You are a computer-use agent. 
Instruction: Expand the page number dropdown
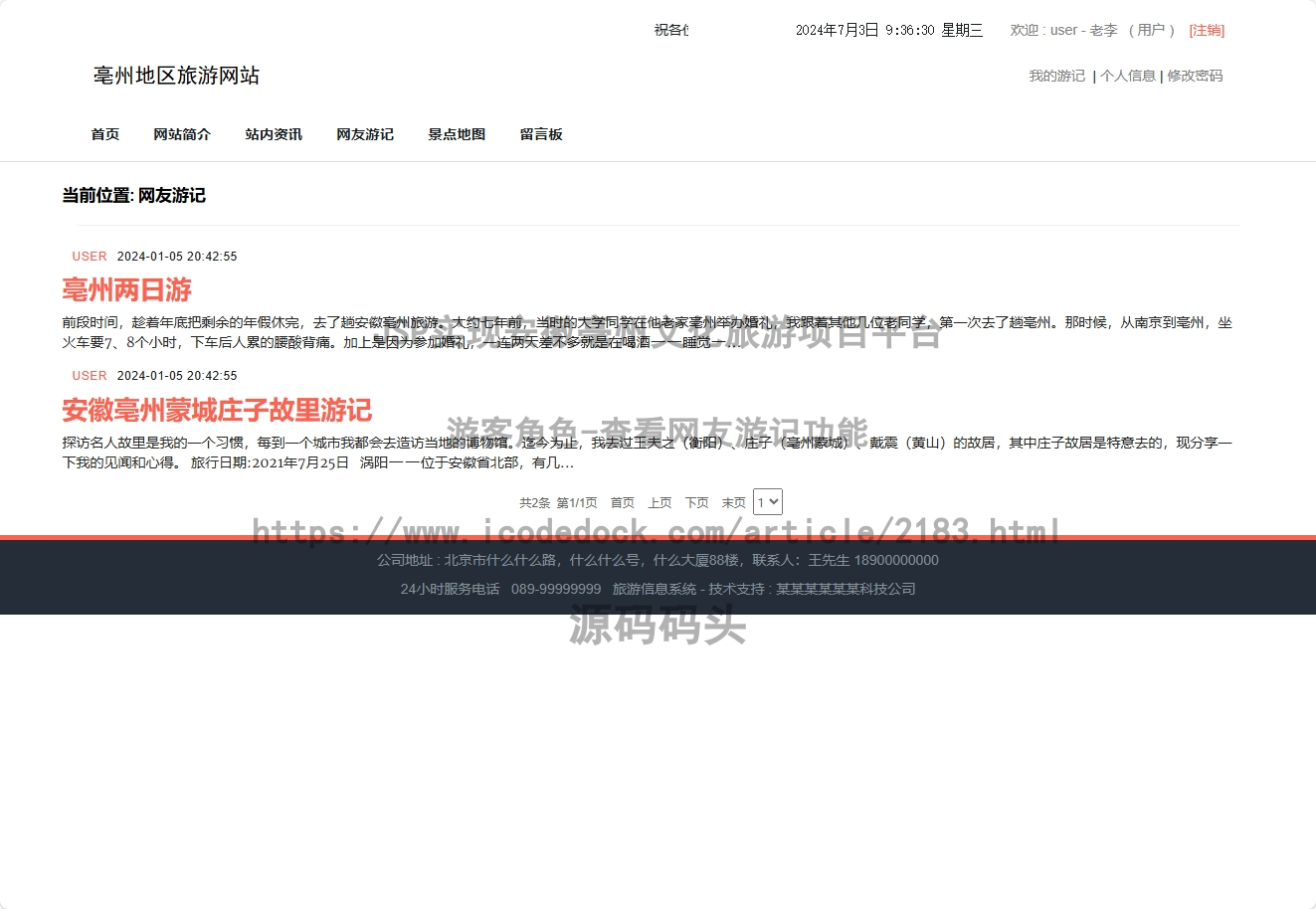[768, 502]
